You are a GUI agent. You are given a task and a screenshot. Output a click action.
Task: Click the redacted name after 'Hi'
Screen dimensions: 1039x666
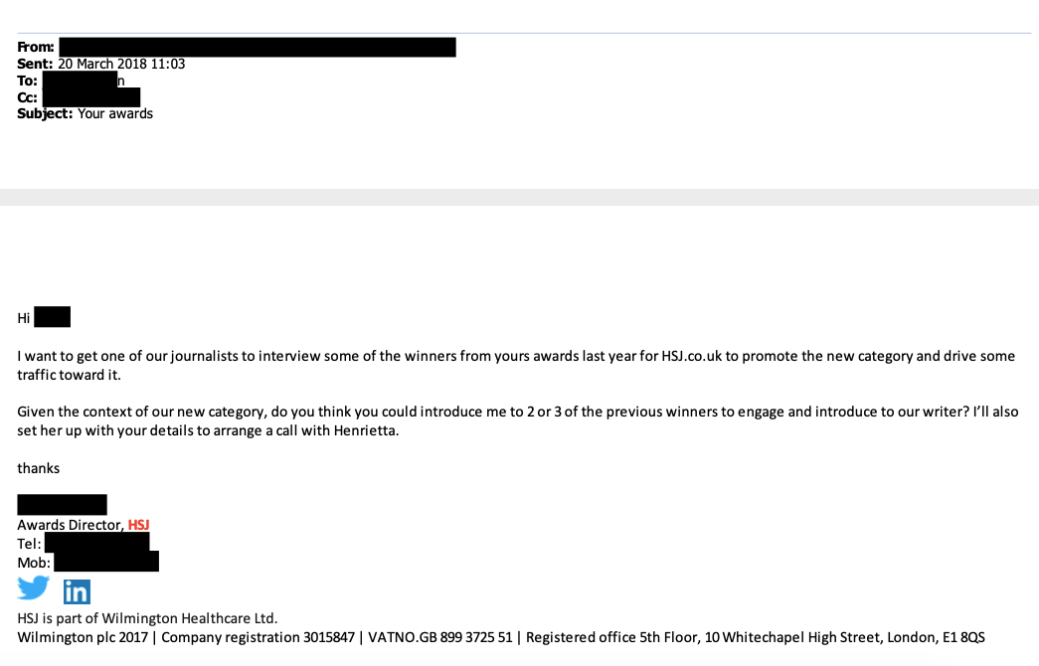click(52, 317)
